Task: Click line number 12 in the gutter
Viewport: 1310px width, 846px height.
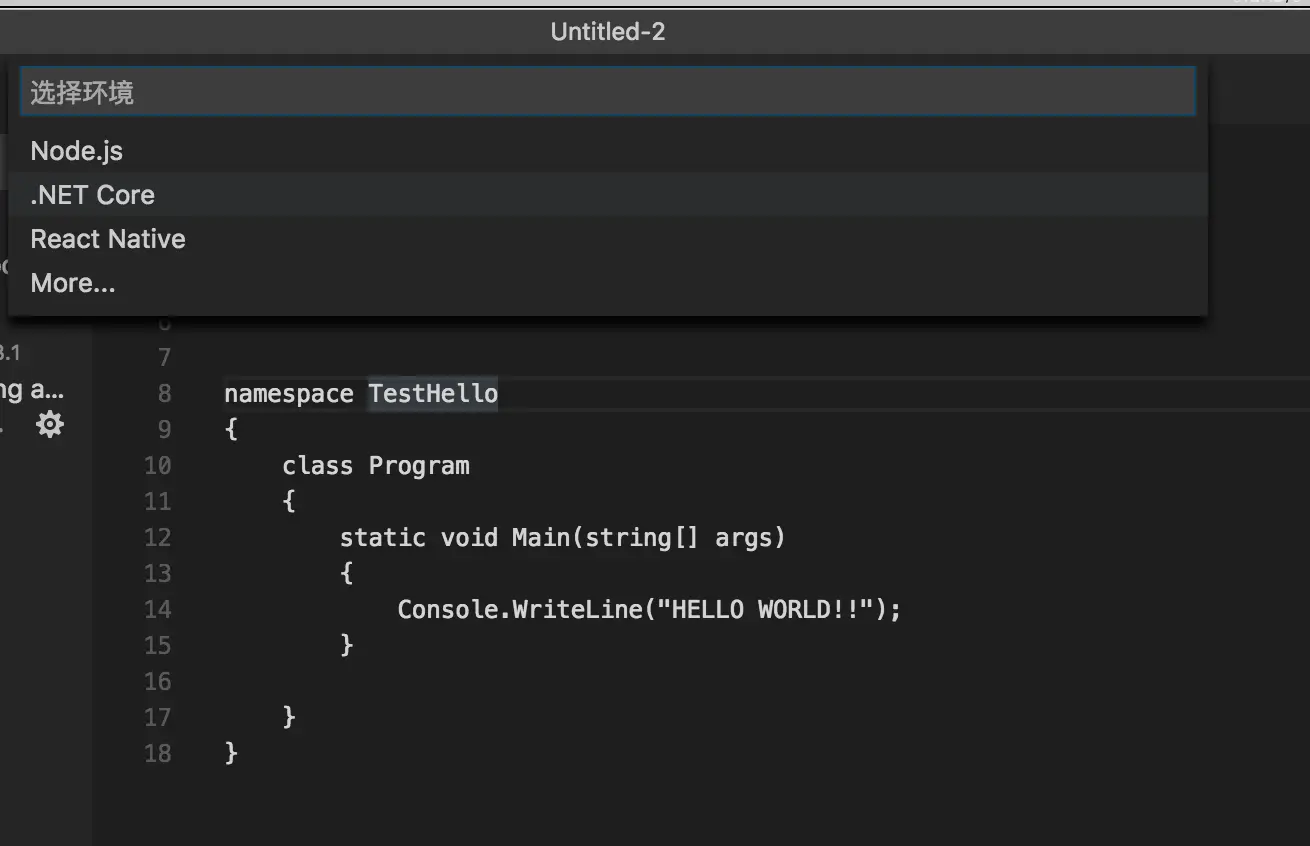Action: point(157,537)
